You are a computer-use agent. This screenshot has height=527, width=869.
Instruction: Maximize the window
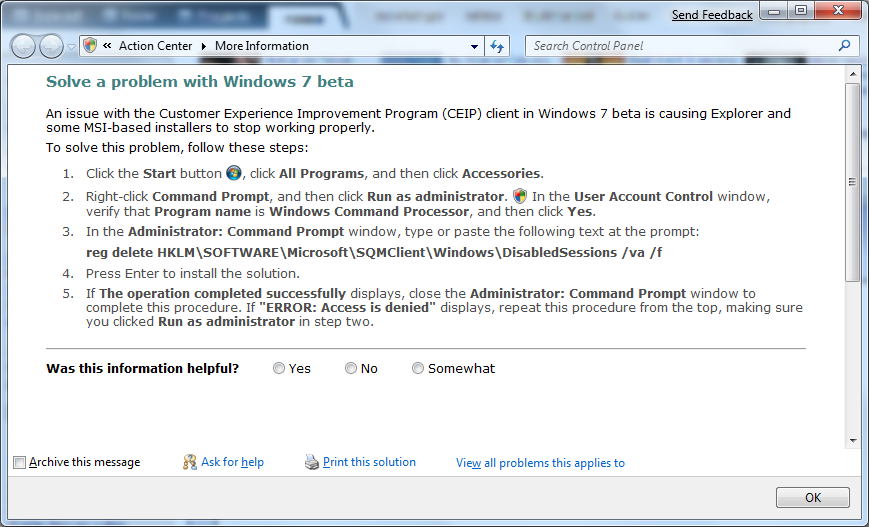point(800,11)
